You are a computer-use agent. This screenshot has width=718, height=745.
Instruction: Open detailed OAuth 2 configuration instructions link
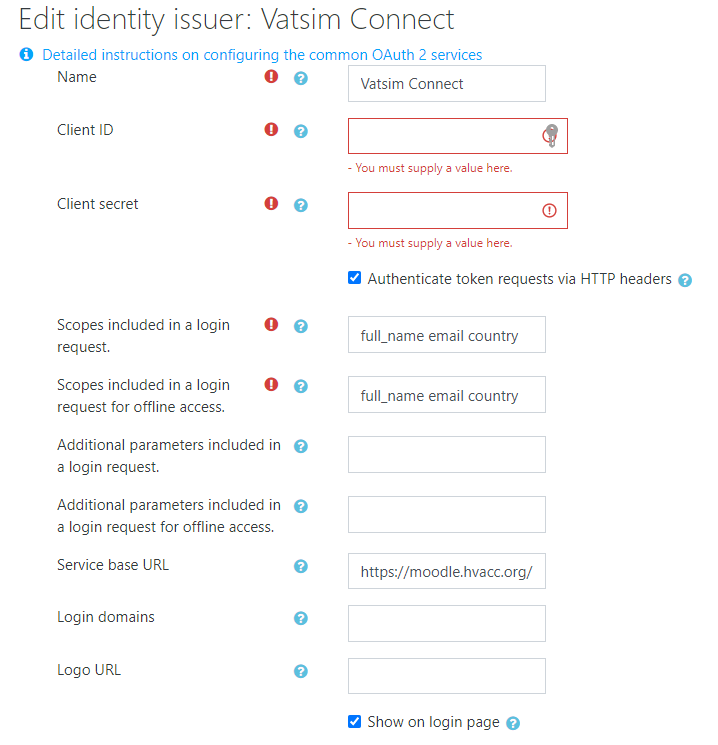[262, 55]
